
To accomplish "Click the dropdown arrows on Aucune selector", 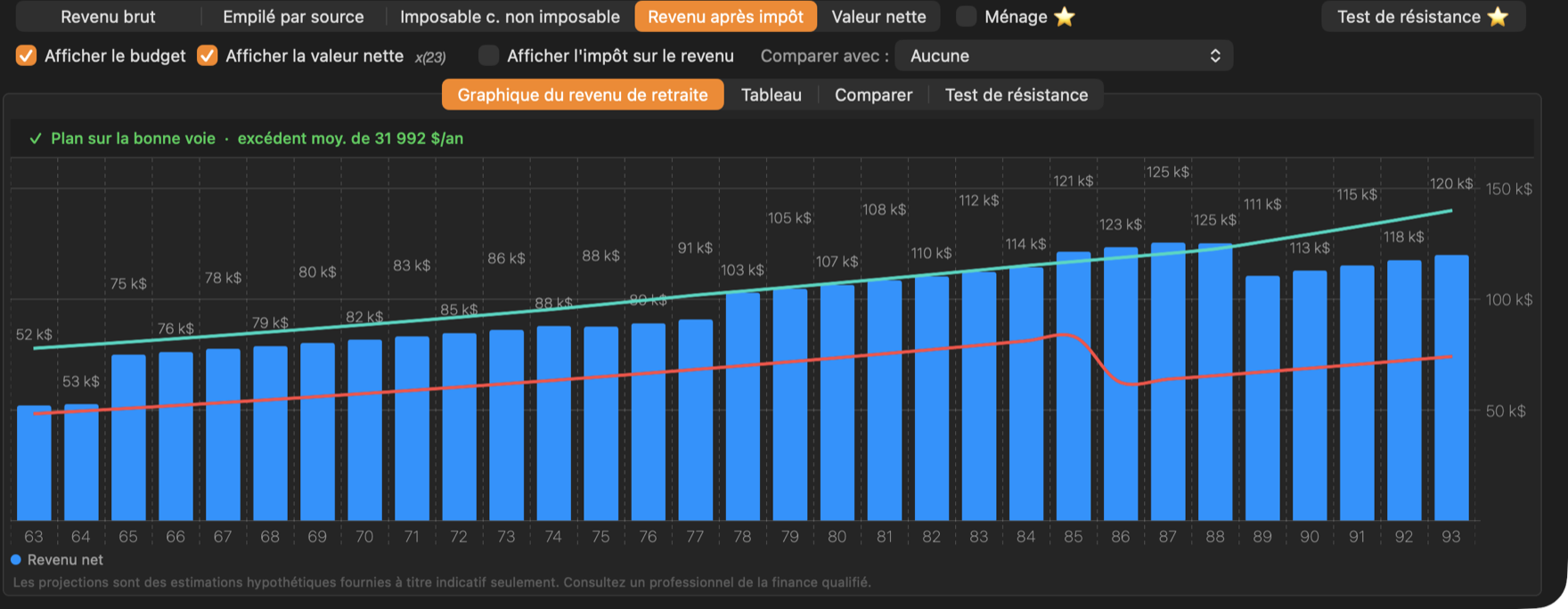I will tap(1214, 56).
